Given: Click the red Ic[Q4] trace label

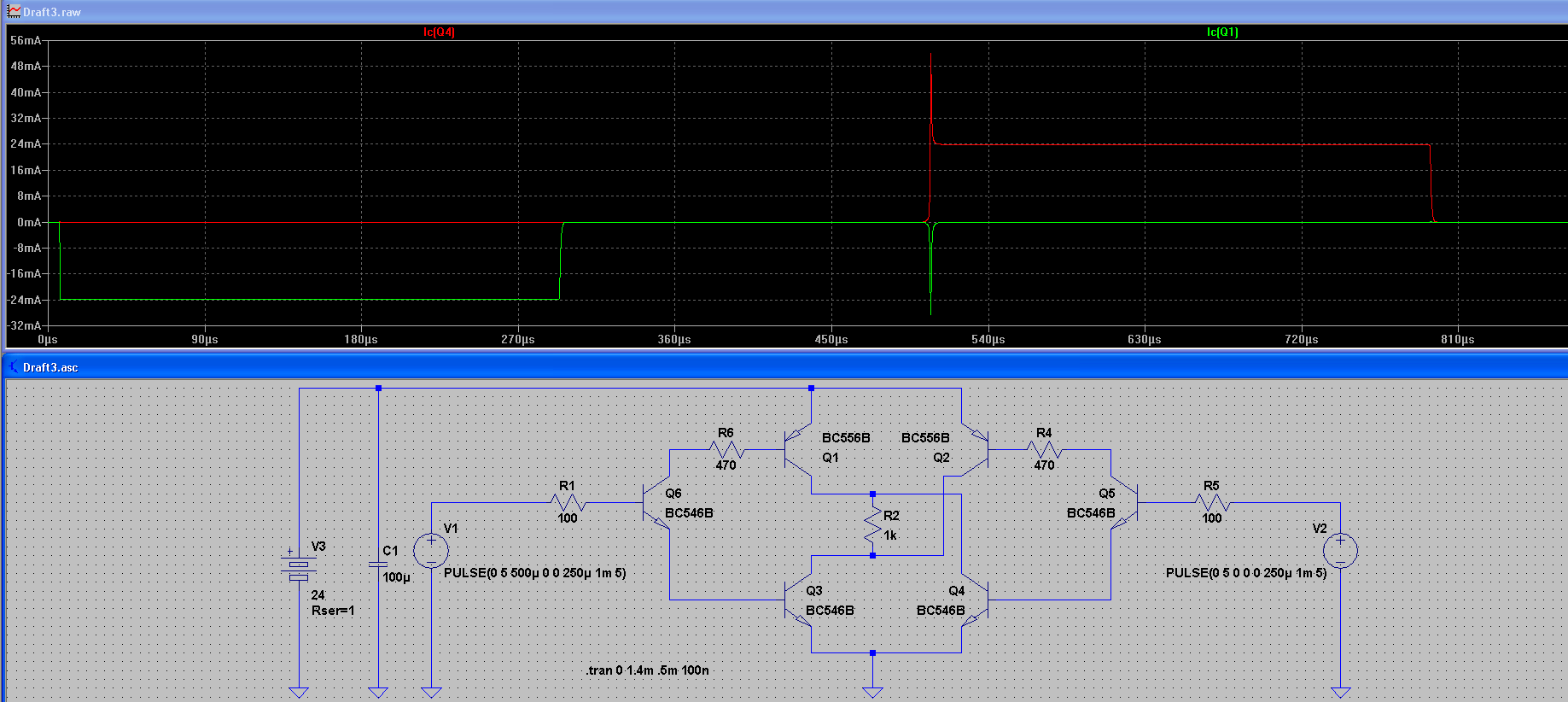Looking at the screenshot, I should [439, 32].
